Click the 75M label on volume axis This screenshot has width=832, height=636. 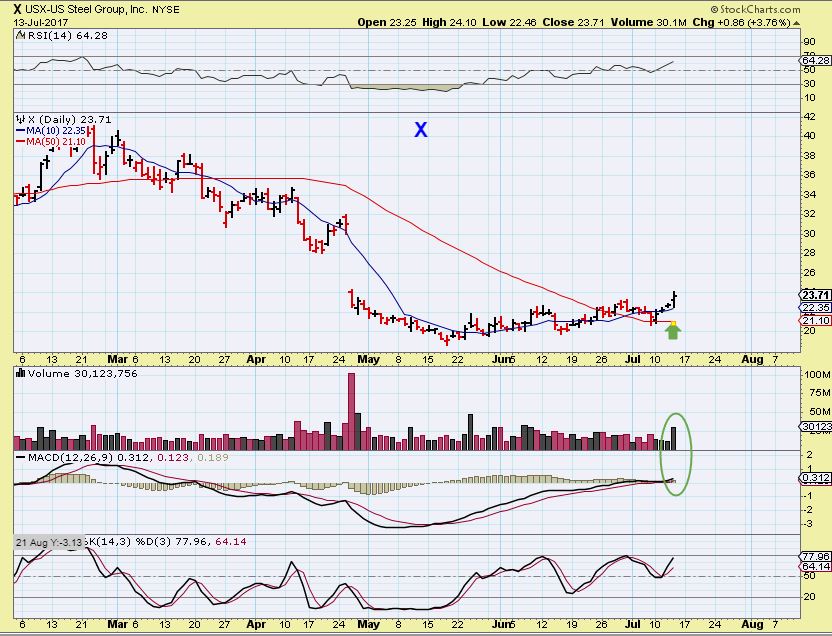819,393
